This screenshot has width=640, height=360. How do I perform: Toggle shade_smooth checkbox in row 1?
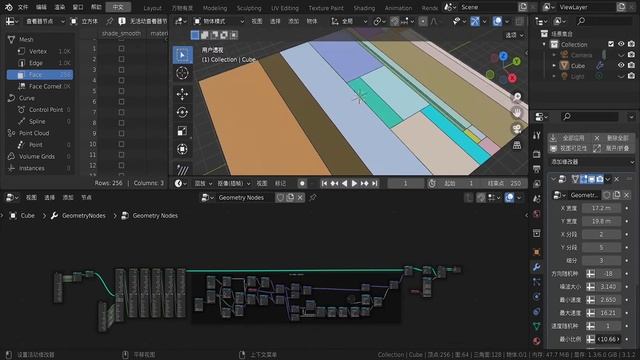121,49
